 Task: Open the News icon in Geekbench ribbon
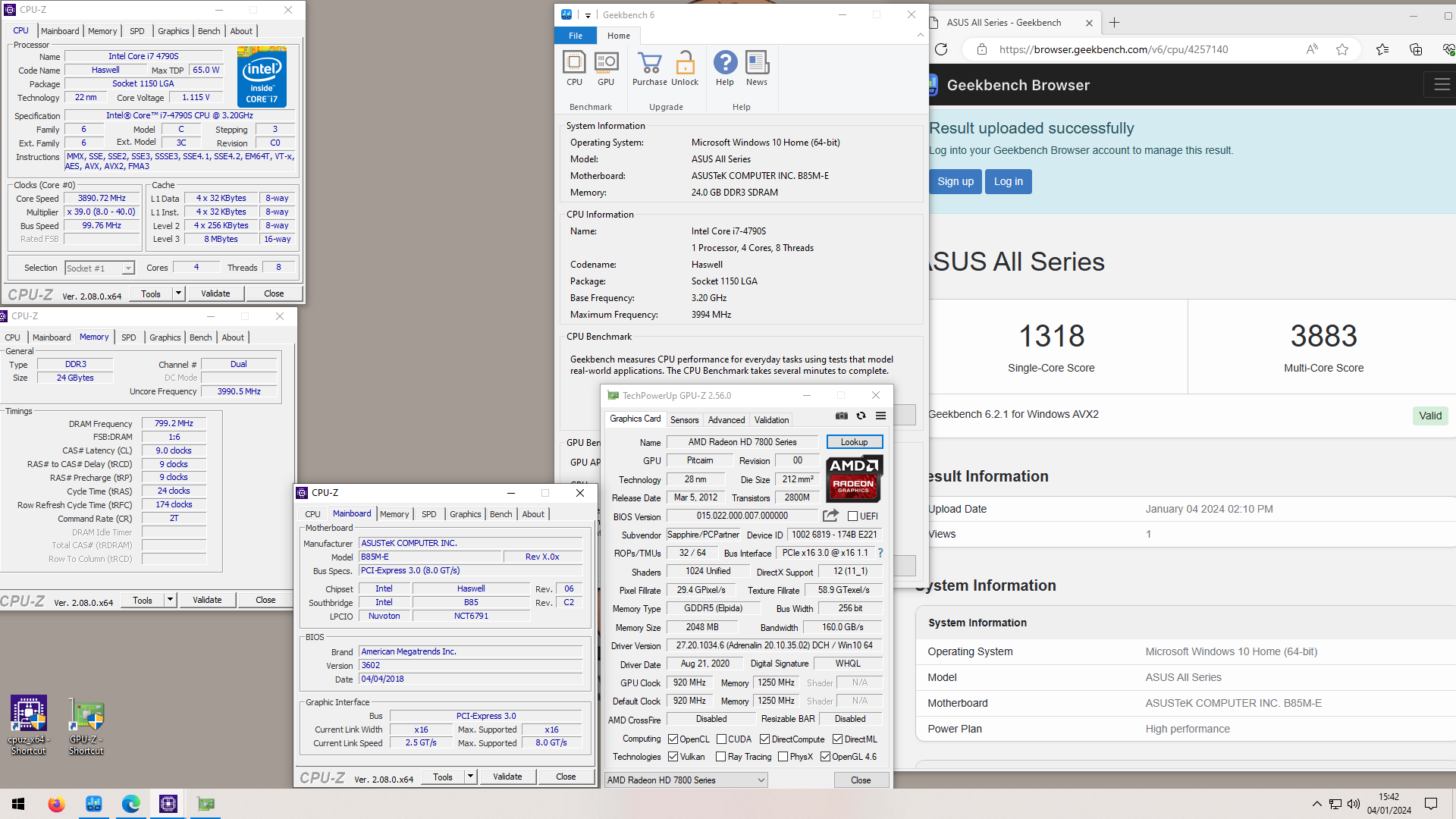[757, 67]
